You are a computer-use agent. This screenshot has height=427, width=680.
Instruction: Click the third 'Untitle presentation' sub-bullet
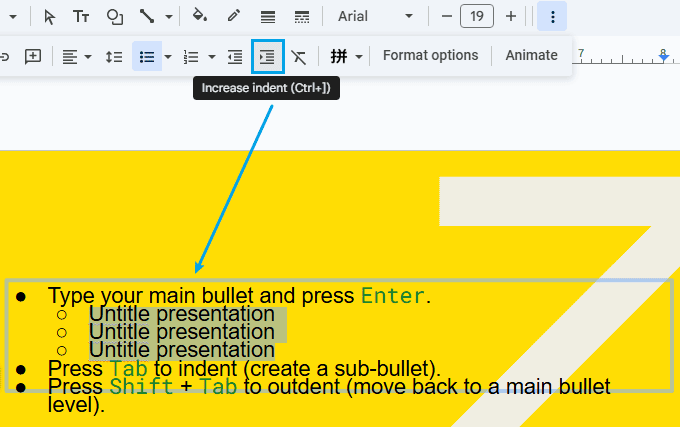click(x=182, y=350)
